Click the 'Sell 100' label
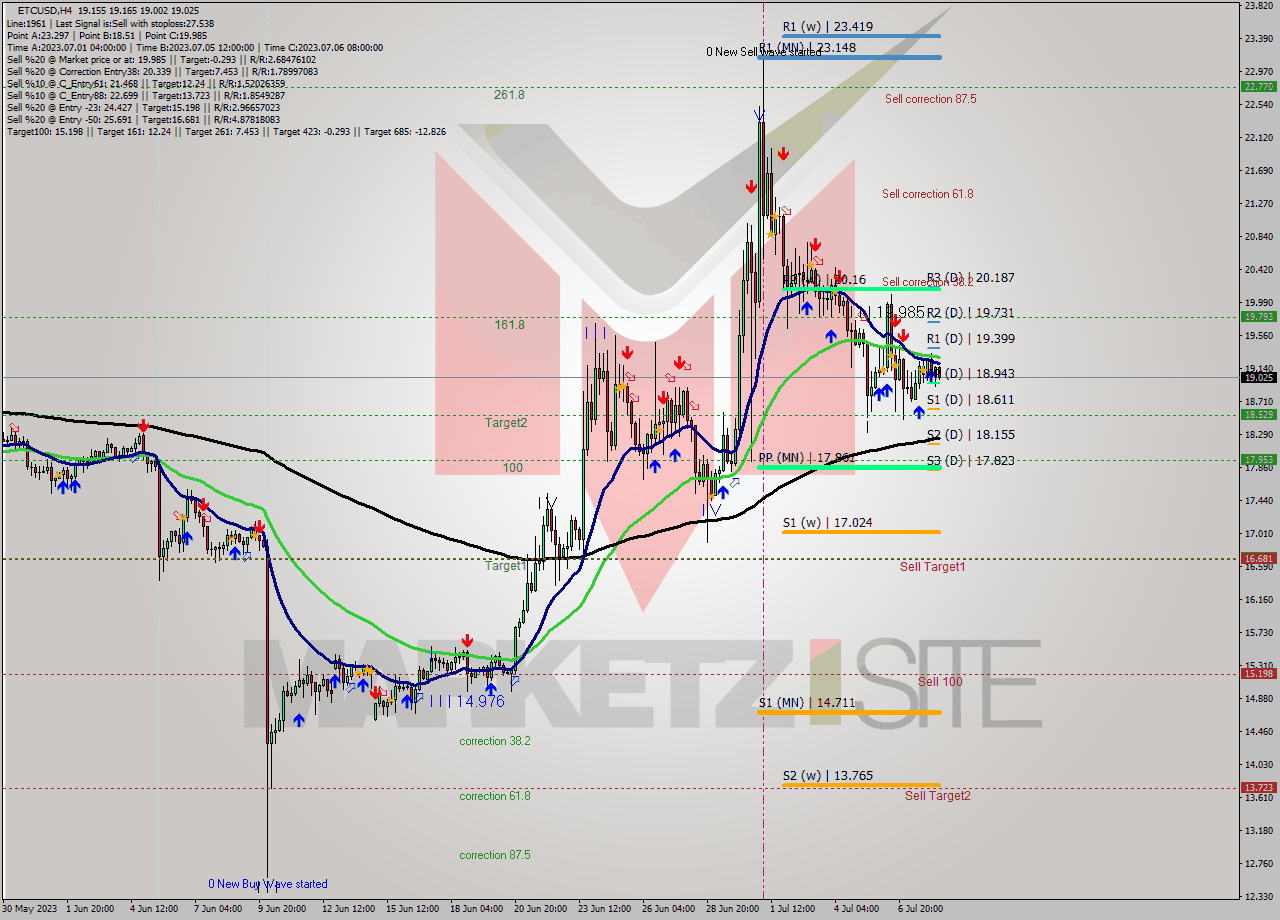The width and height of the screenshot is (1280, 920). [x=940, y=681]
